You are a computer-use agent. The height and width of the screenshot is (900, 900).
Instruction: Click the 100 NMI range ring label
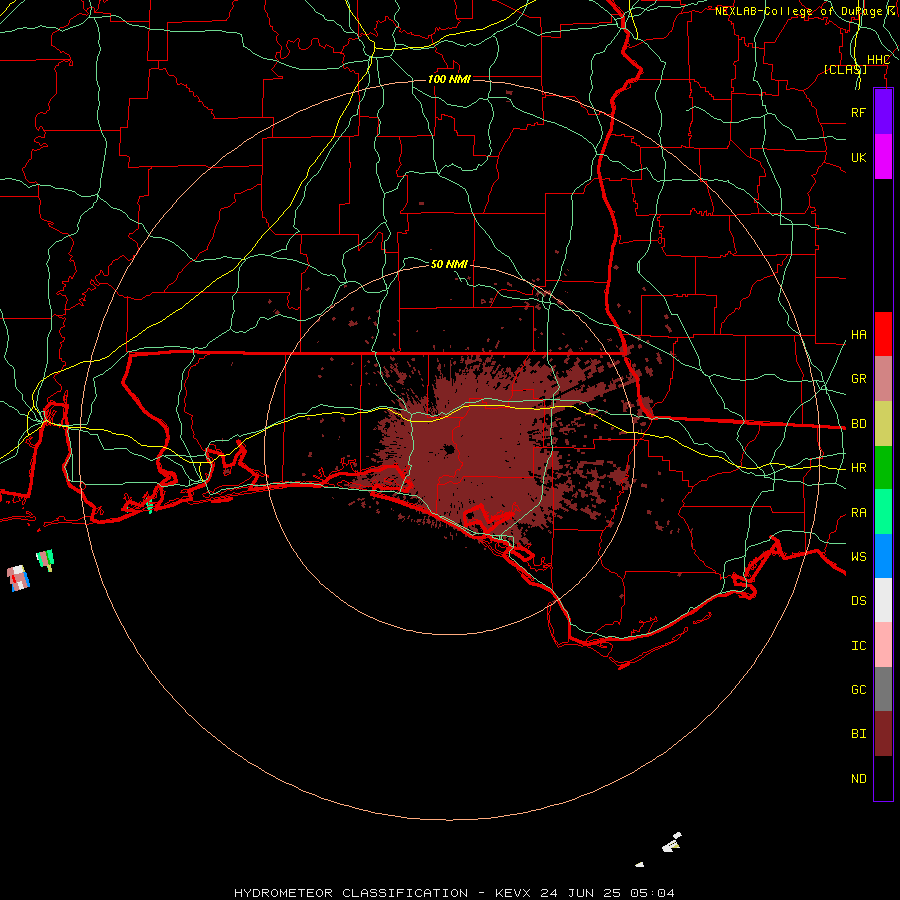449,79
